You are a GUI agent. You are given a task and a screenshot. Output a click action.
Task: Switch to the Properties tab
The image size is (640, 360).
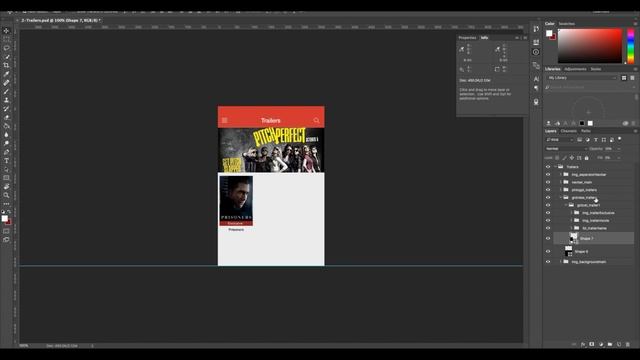[x=467, y=38]
